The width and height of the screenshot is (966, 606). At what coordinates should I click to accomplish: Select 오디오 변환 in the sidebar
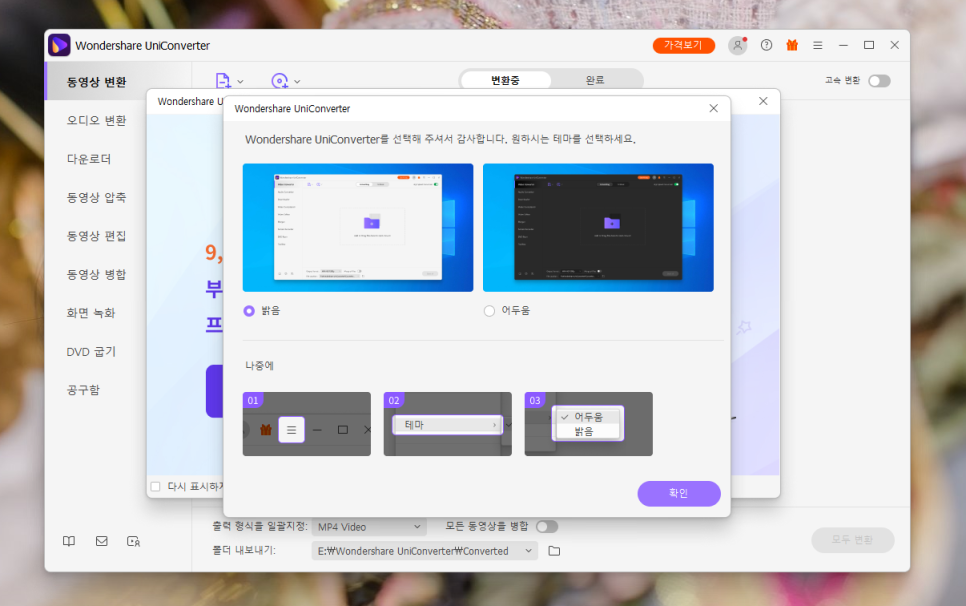97,121
